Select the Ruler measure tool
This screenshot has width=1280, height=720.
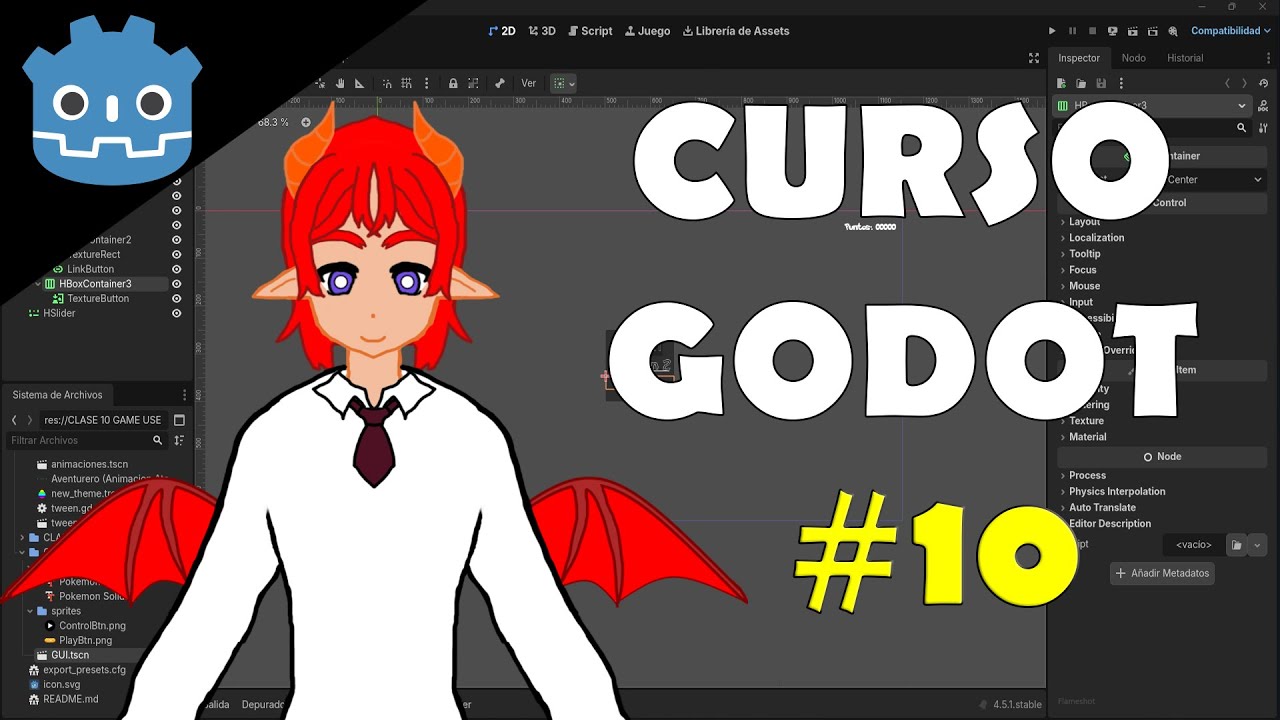point(359,83)
